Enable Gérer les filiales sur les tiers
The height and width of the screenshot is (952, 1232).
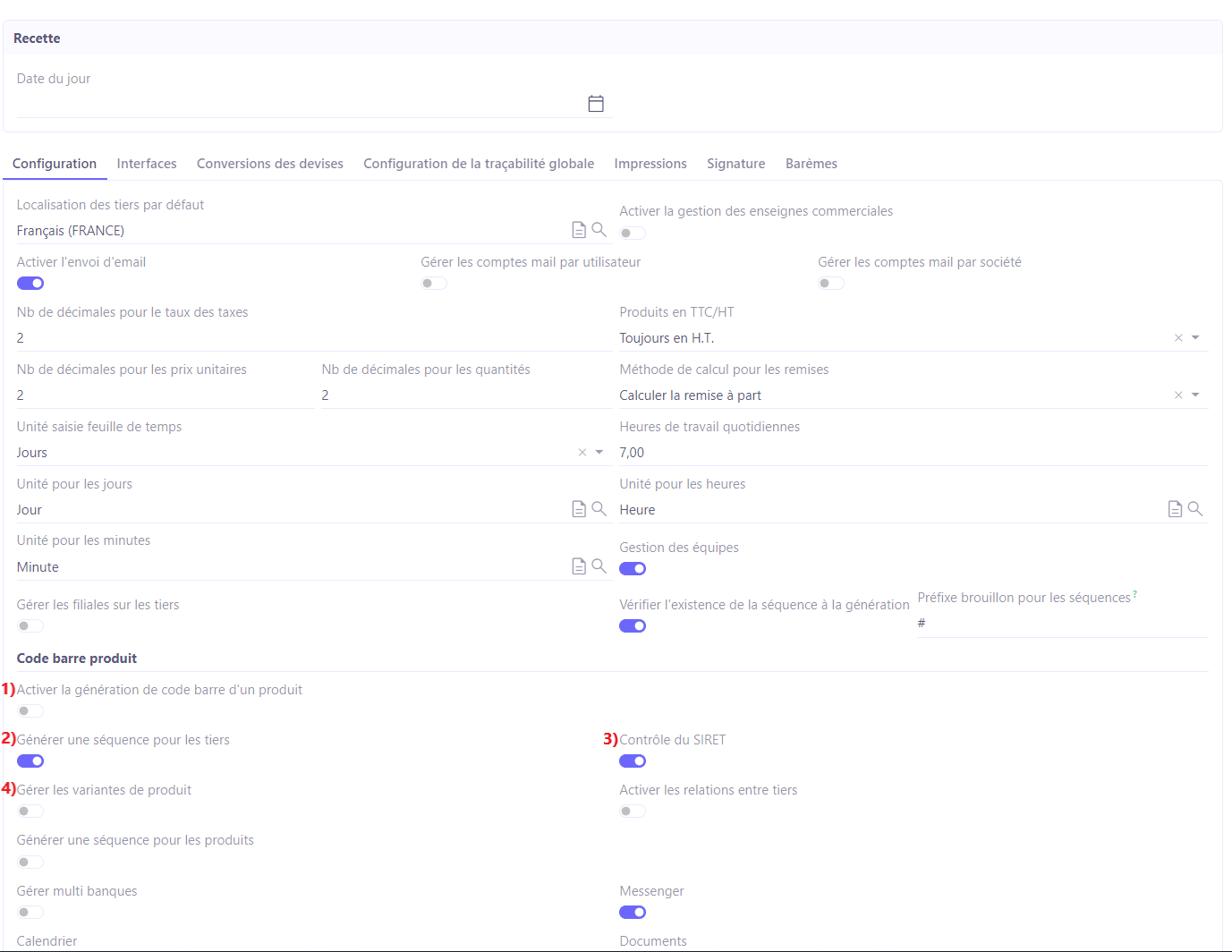click(x=30, y=626)
